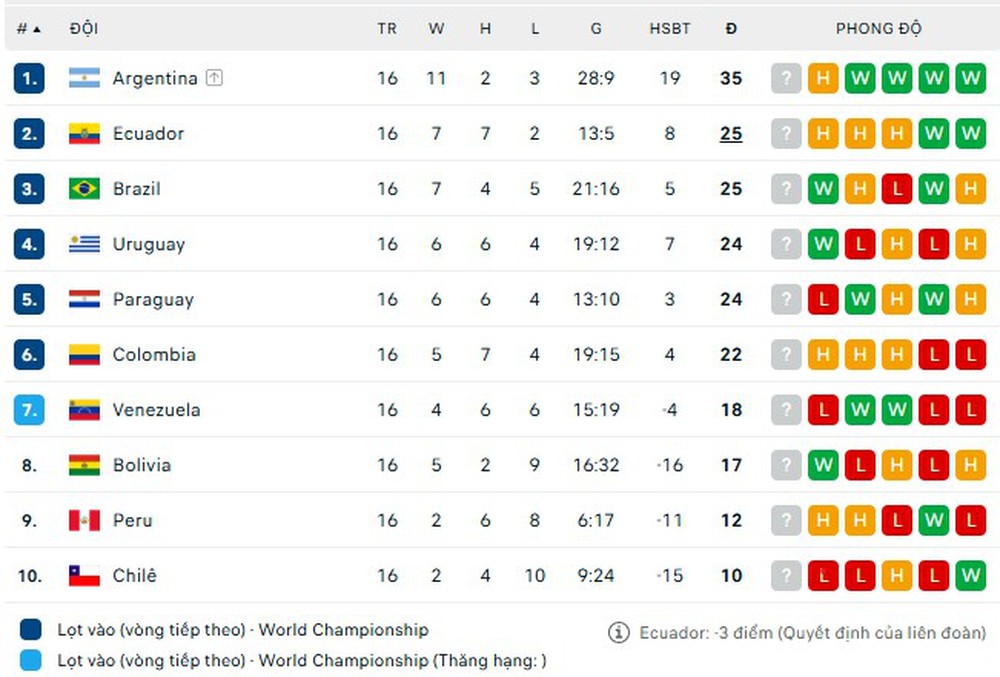Sort standings by HSBT goal difference header

point(669,29)
